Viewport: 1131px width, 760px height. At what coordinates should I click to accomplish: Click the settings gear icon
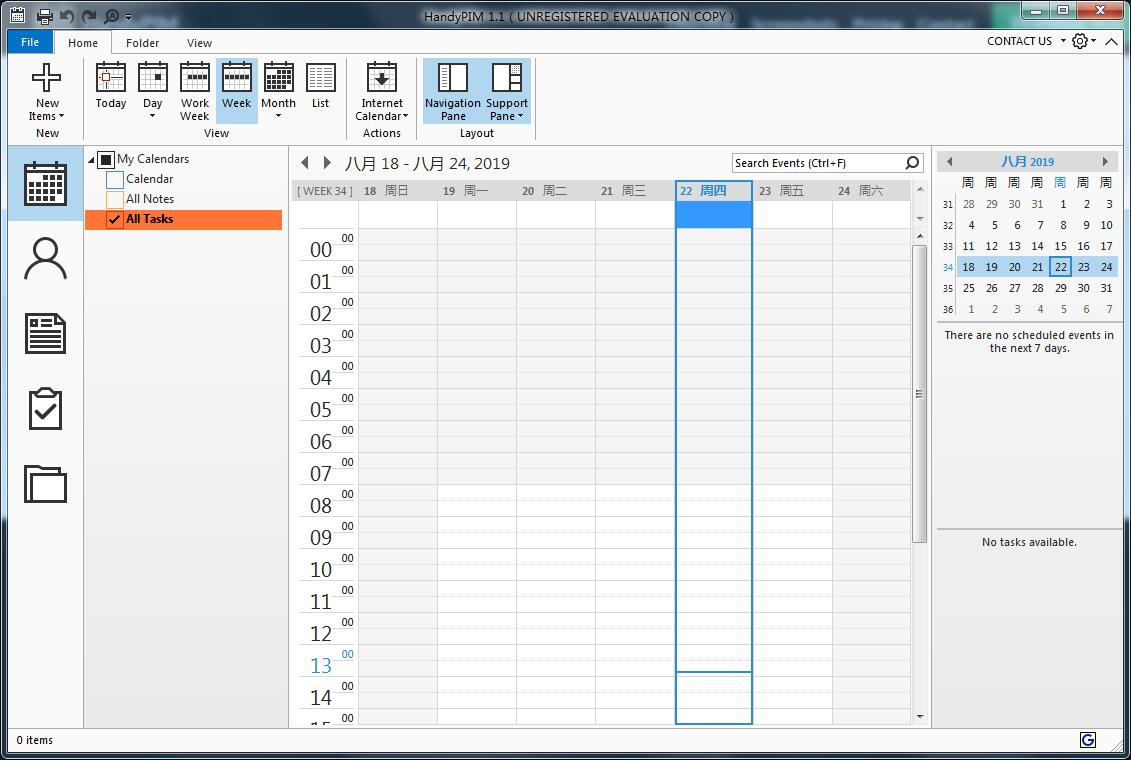1080,41
